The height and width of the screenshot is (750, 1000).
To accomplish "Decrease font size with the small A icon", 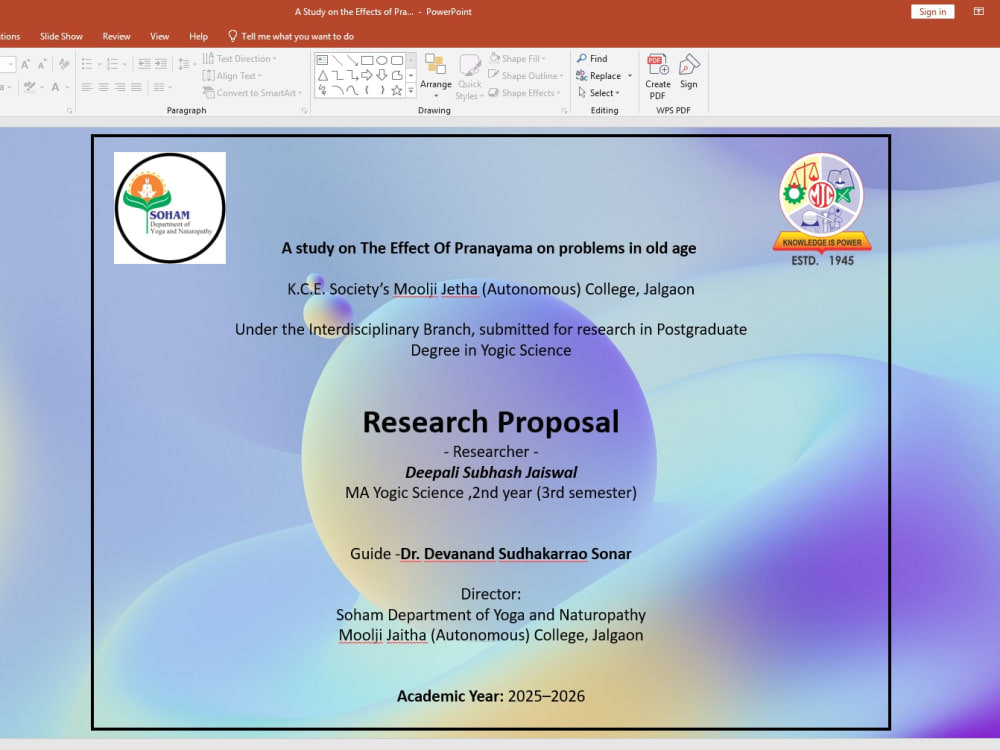I will pos(42,64).
